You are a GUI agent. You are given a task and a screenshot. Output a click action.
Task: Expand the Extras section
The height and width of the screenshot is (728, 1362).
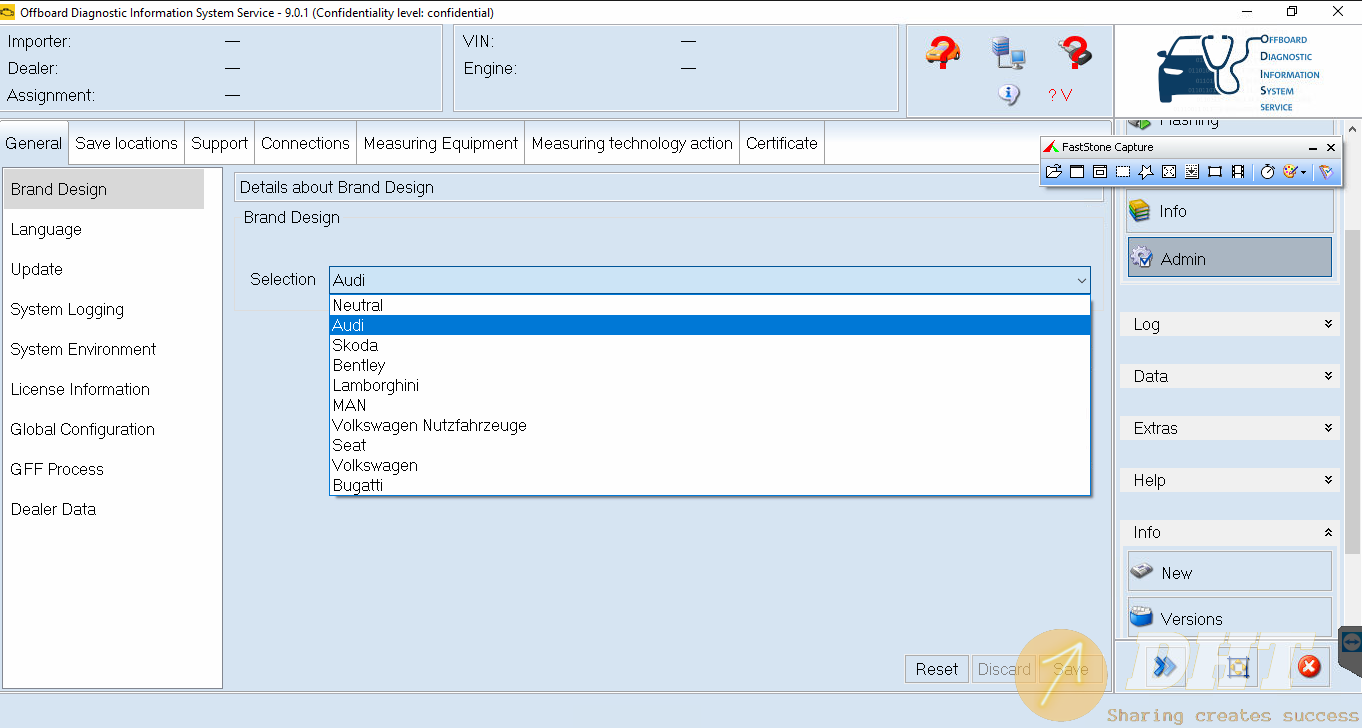[1229, 428]
